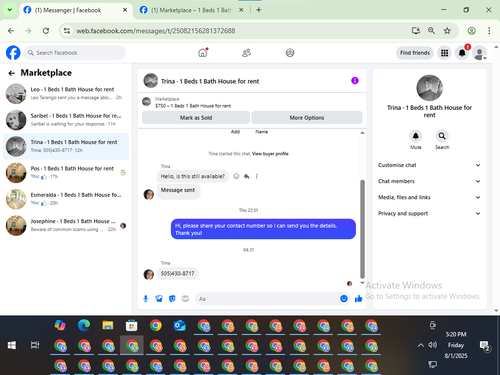Click Find friends button
The width and height of the screenshot is (500, 375).
tap(415, 53)
